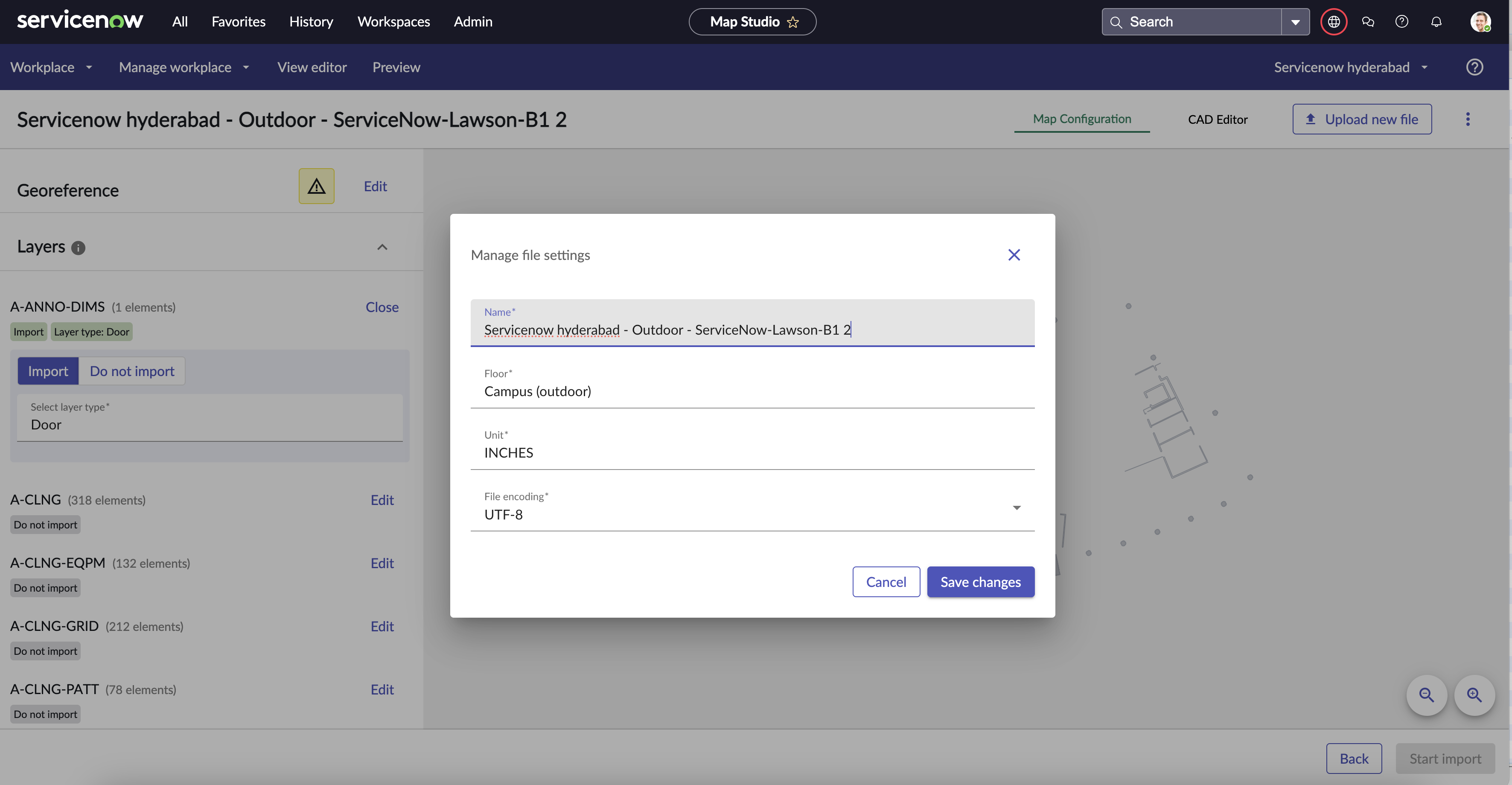Open the History menu

311,22
